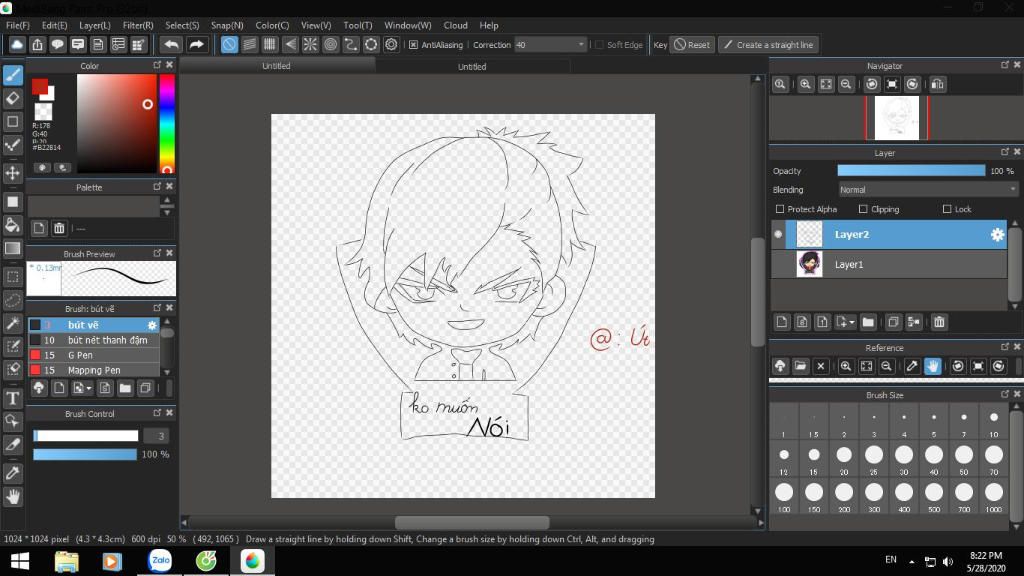Zoom in using the Navigator magnifier
The height and width of the screenshot is (576, 1024).
click(x=805, y=84)
